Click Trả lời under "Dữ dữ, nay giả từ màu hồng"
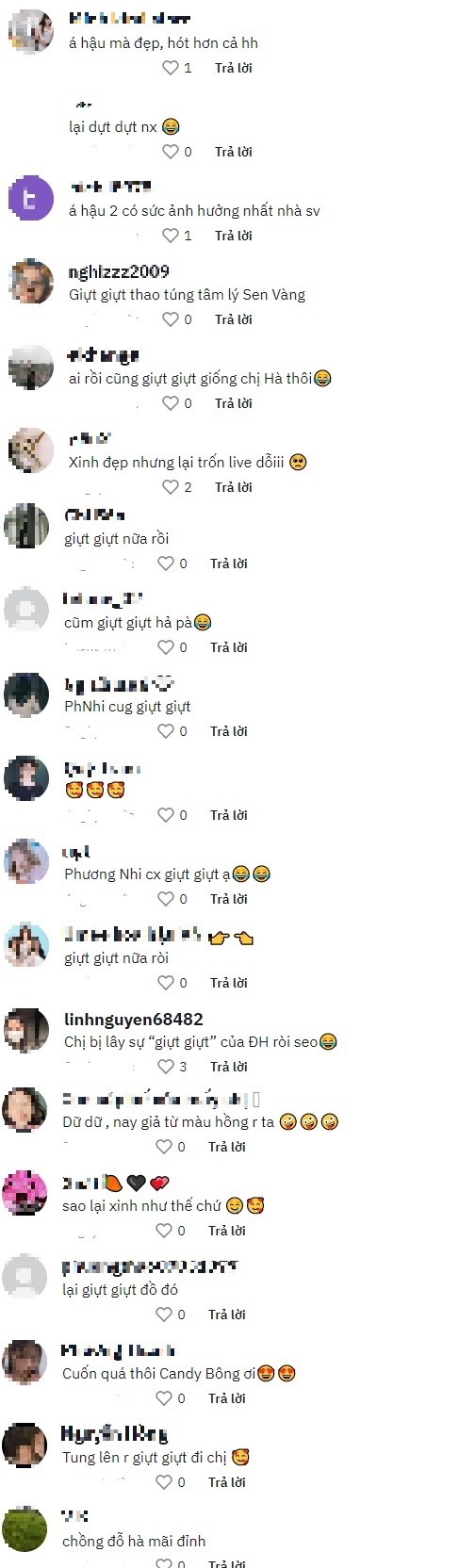Image resolution: width=459 pixels, height=1568 pixels. pyautogui.click(x=226, y=1147)
